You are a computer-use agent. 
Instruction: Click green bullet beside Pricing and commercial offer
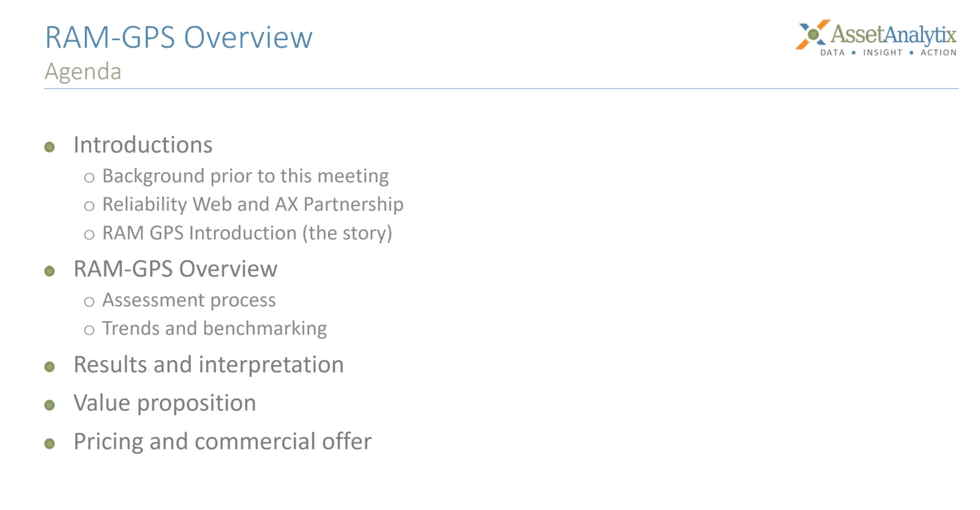coord(50,444)
